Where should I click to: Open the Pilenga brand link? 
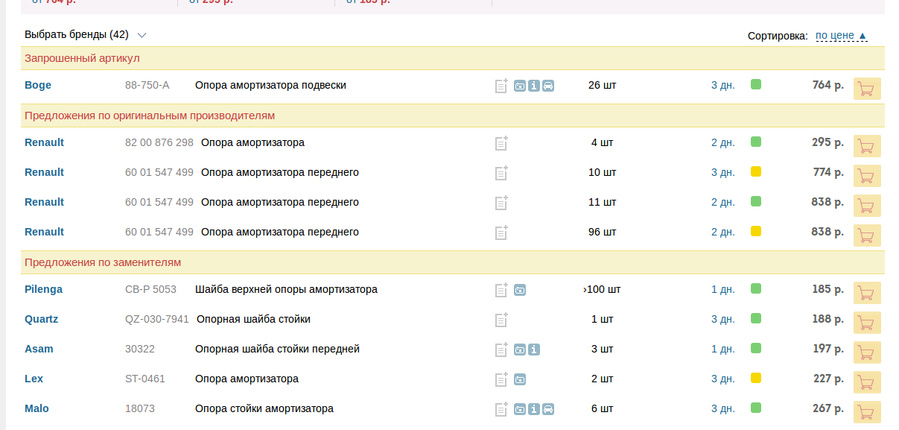pos(44,290)
